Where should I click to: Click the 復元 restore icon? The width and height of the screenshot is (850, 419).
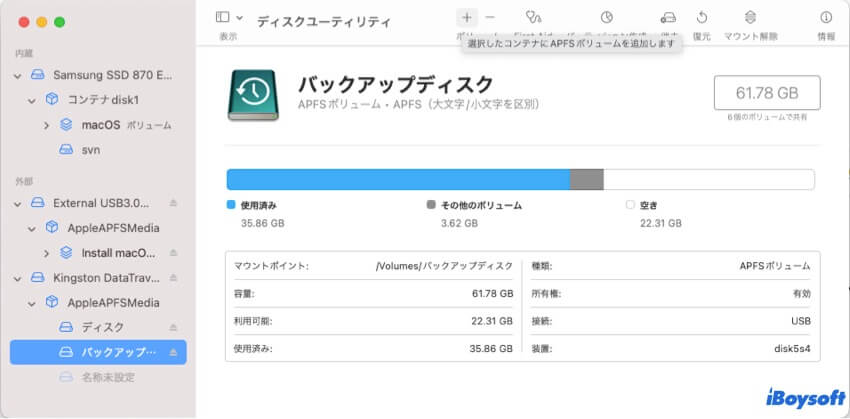702,18
